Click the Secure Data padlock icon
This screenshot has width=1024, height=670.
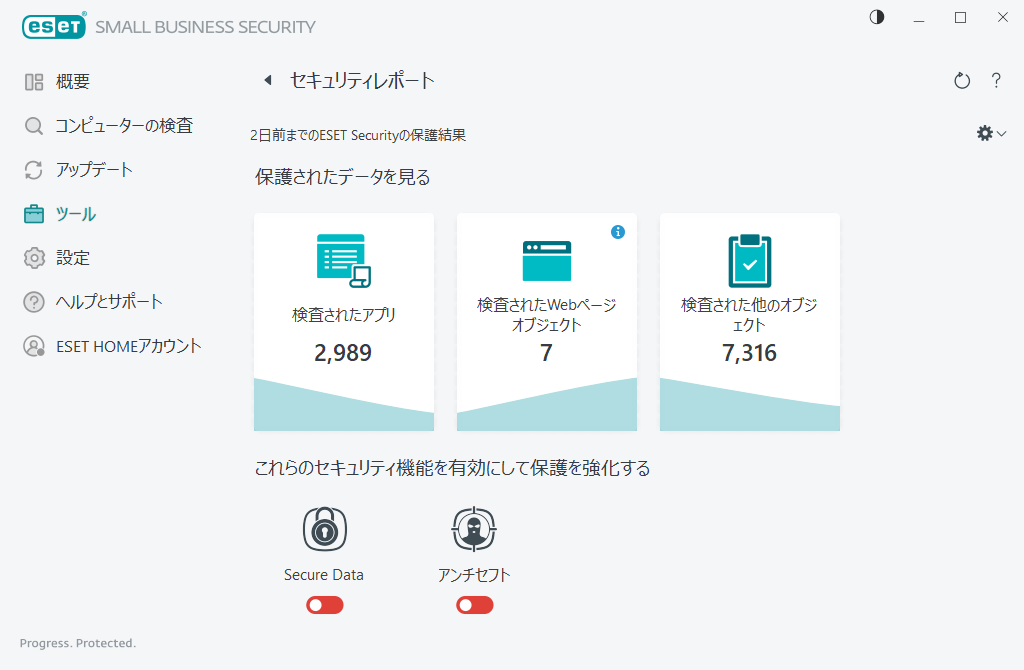[324, 529]
